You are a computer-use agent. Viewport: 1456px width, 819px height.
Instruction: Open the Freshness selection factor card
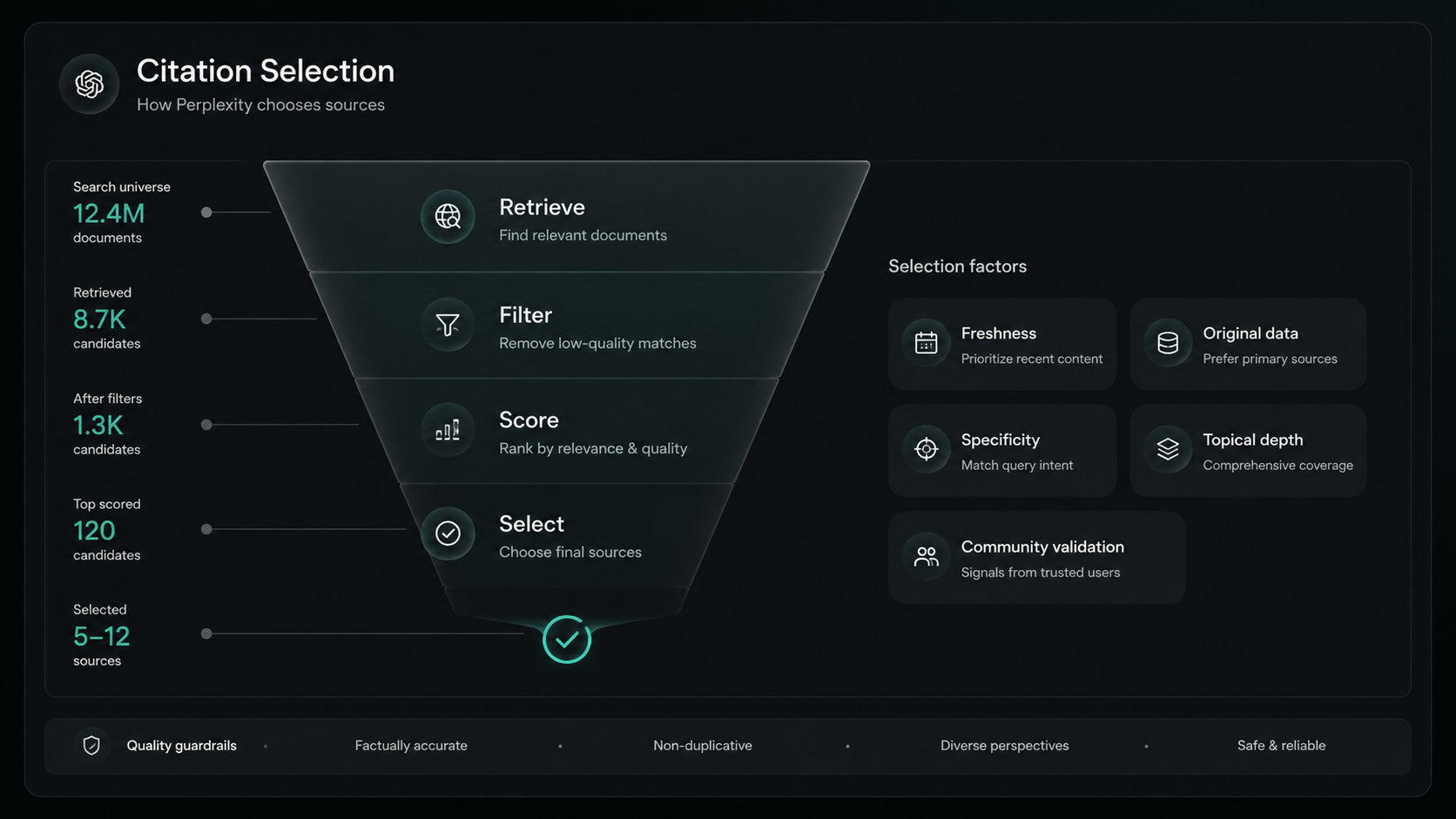[x=1002, y=345]
